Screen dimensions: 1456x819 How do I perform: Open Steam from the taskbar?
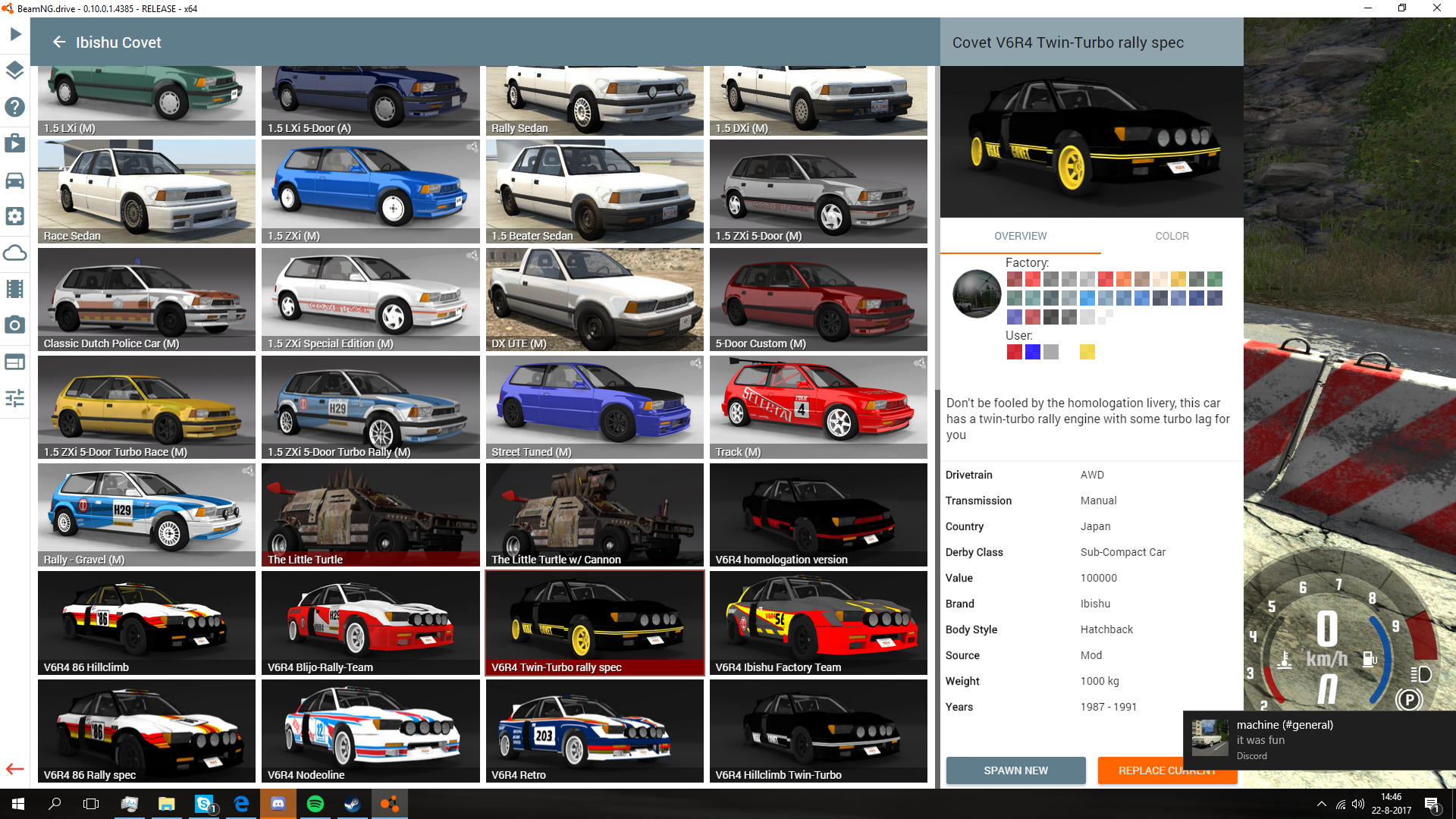[x=353, y=804]
